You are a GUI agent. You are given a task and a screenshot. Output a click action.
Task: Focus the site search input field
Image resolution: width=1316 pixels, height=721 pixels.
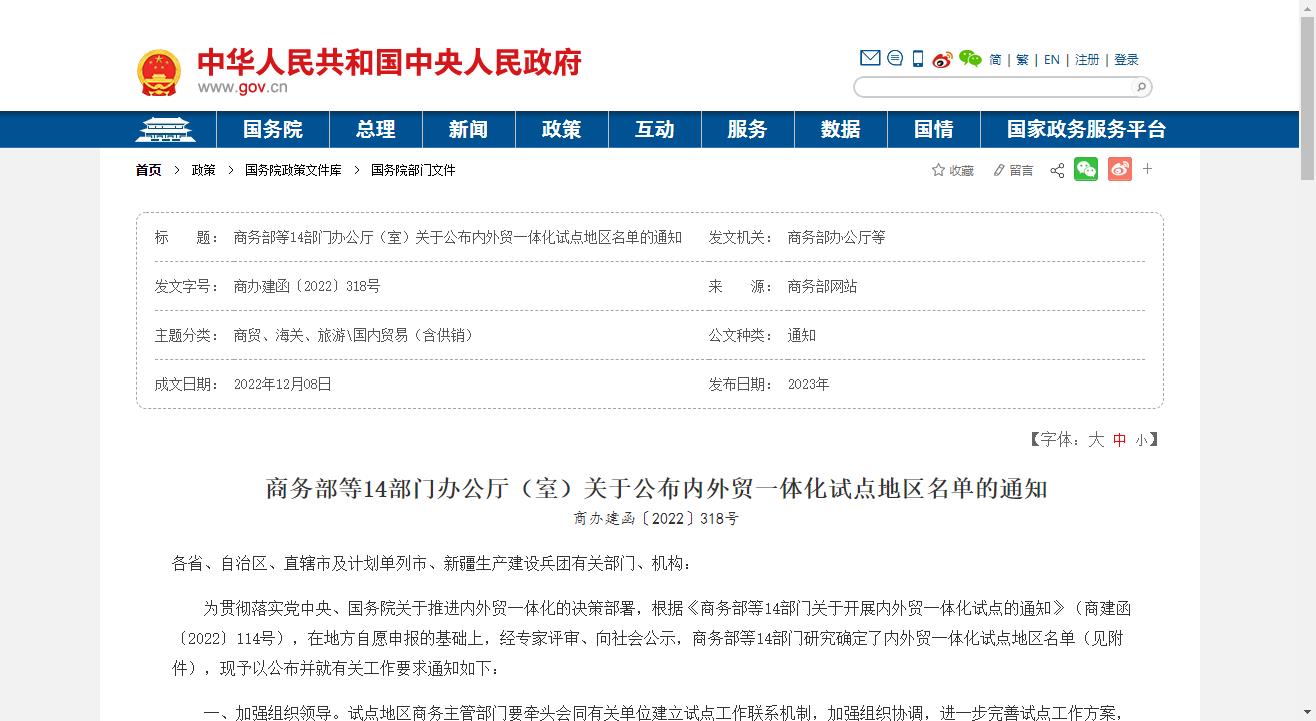tap(992, 88)
